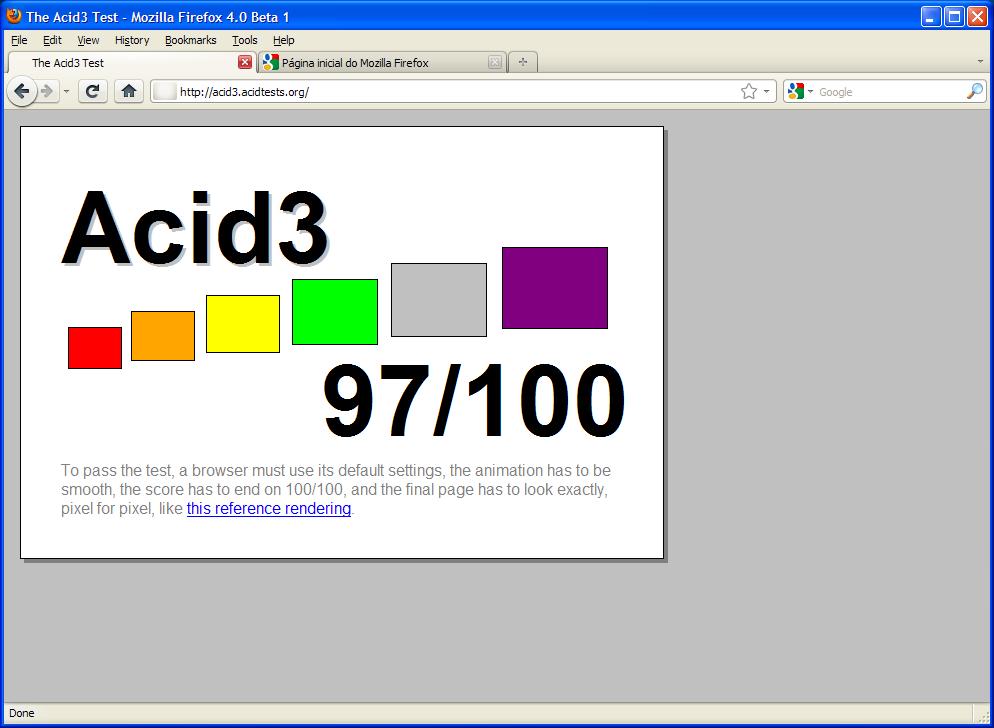Click the purple box in Acid3 test
The image size is (994, 728).
[x=555, y=288]
